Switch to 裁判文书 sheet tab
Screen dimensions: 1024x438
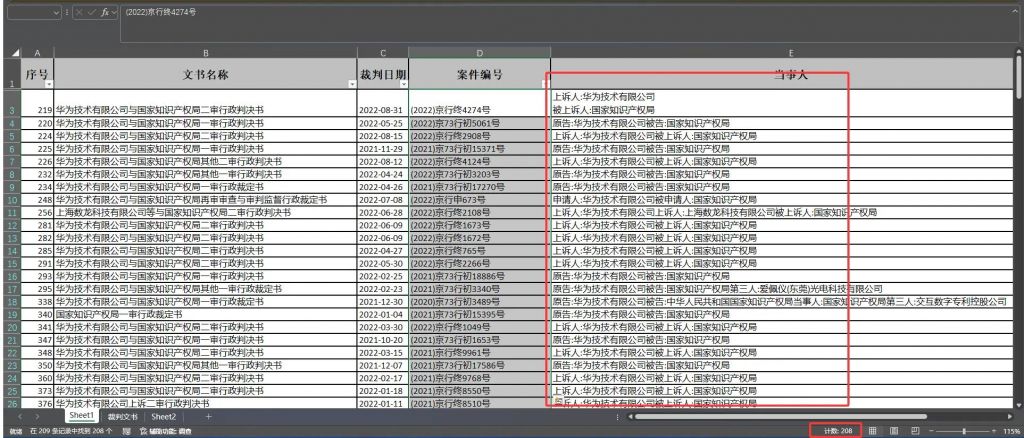tap(123, 416)
